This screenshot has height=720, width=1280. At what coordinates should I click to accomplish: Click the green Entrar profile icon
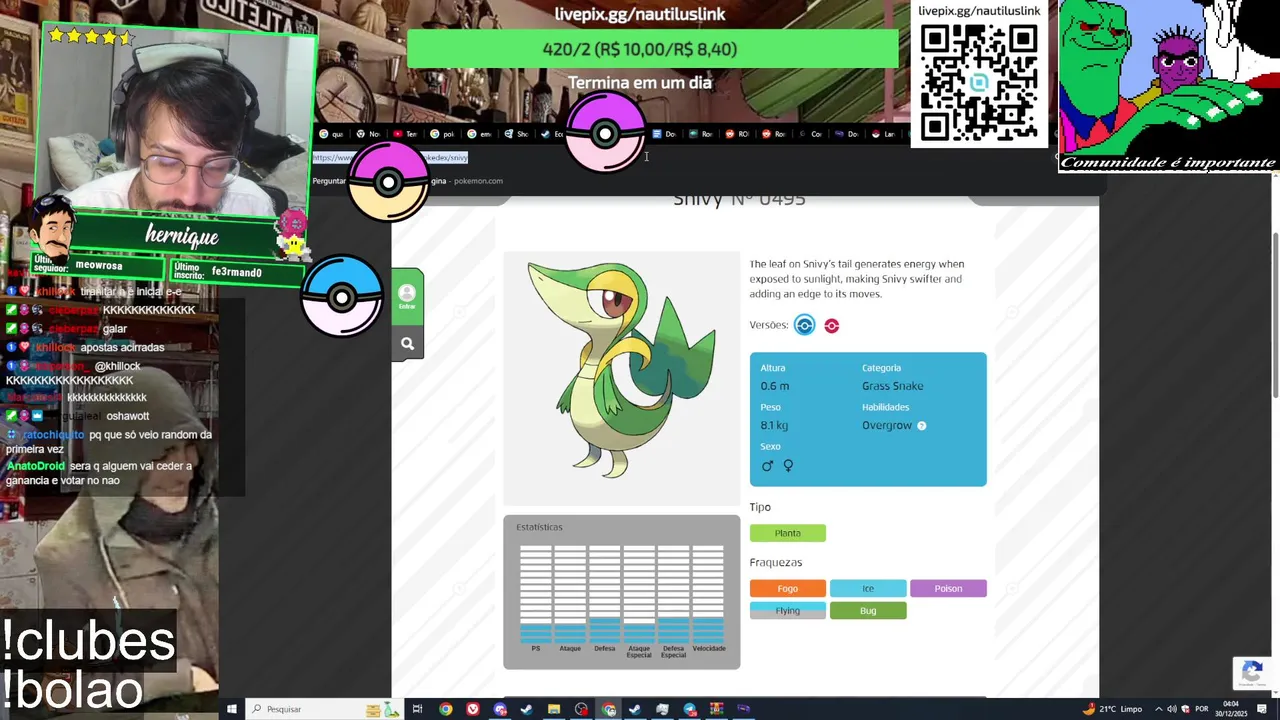point(407,296)
